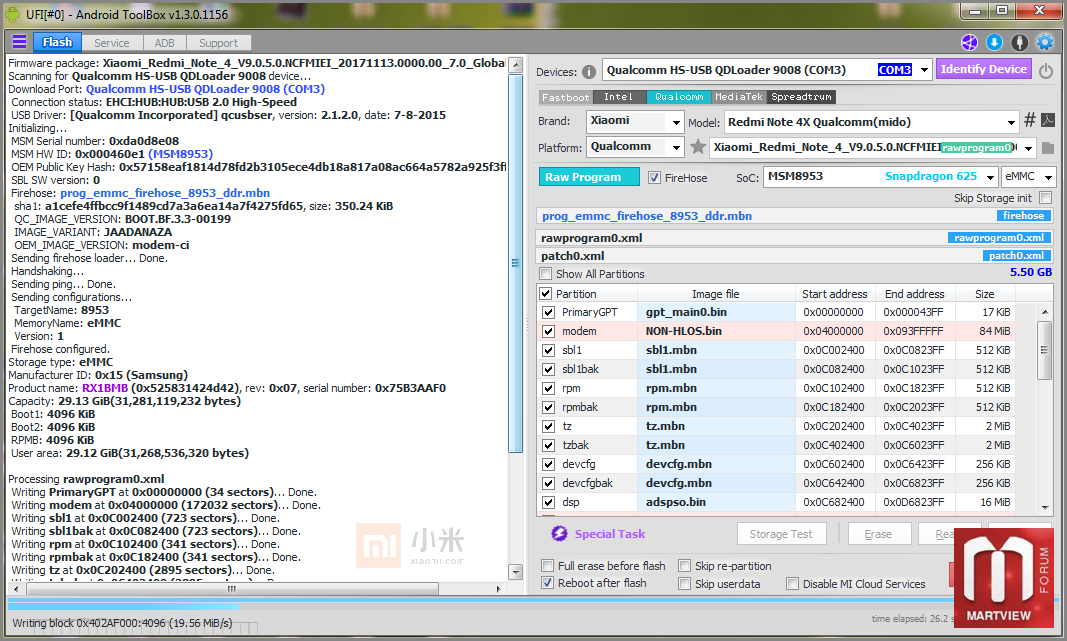Click the patch0.xml tag button
1067x641 pixels.
coord(1017,256)
